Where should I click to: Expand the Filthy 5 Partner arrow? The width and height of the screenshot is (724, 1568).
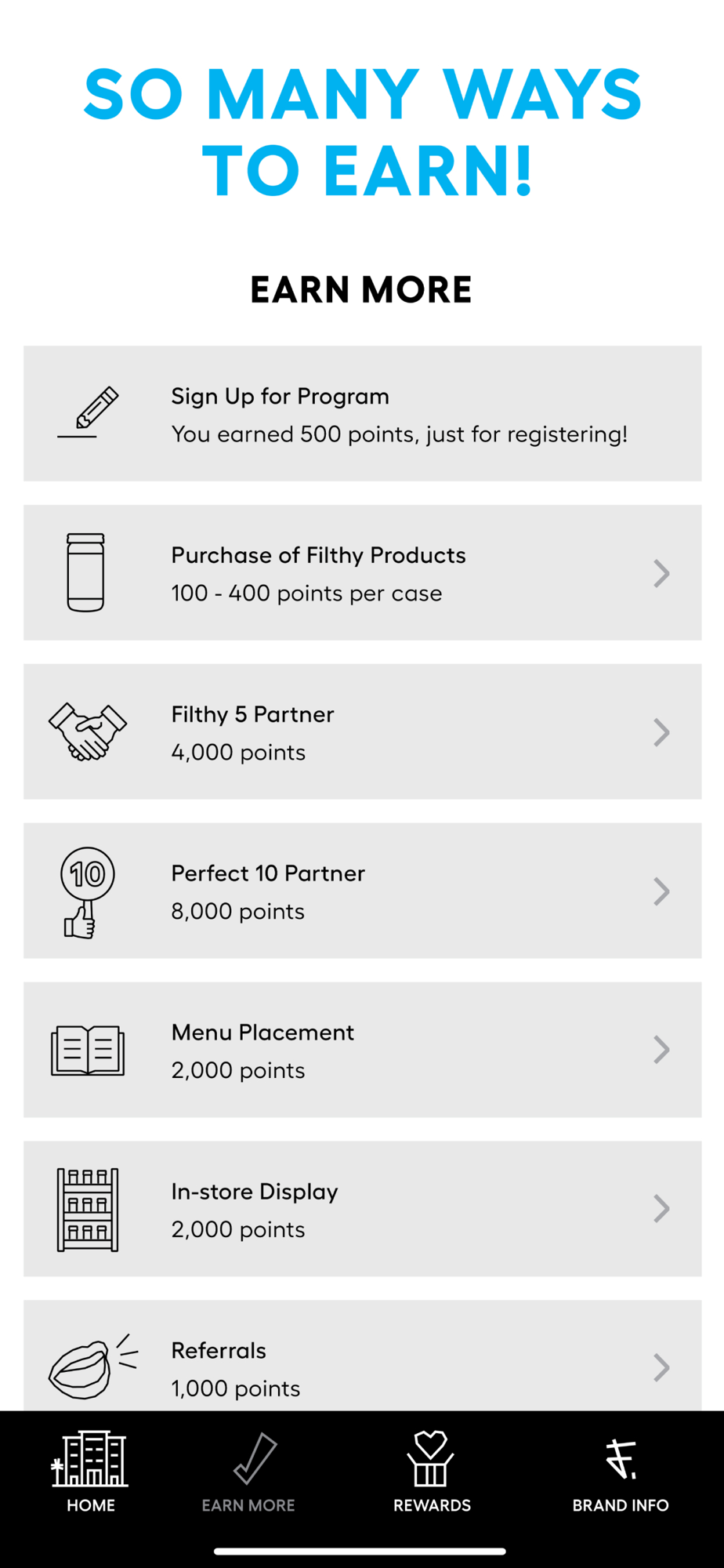click(x=661, y=732)
